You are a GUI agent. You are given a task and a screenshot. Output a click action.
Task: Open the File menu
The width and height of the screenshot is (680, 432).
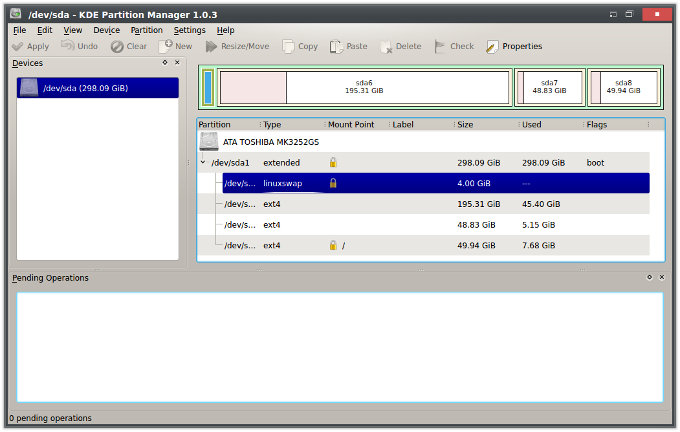pos(20,30)
